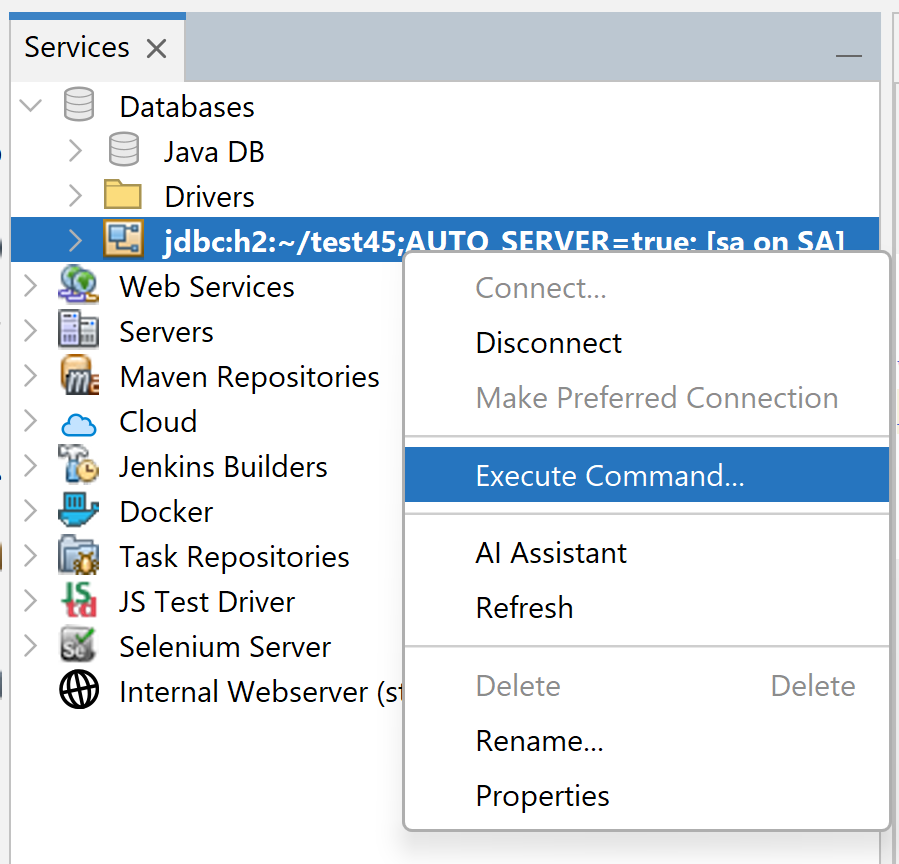Click the Drivers folder icon
This screenshot has height=864, width=899.
coord(123,195)
